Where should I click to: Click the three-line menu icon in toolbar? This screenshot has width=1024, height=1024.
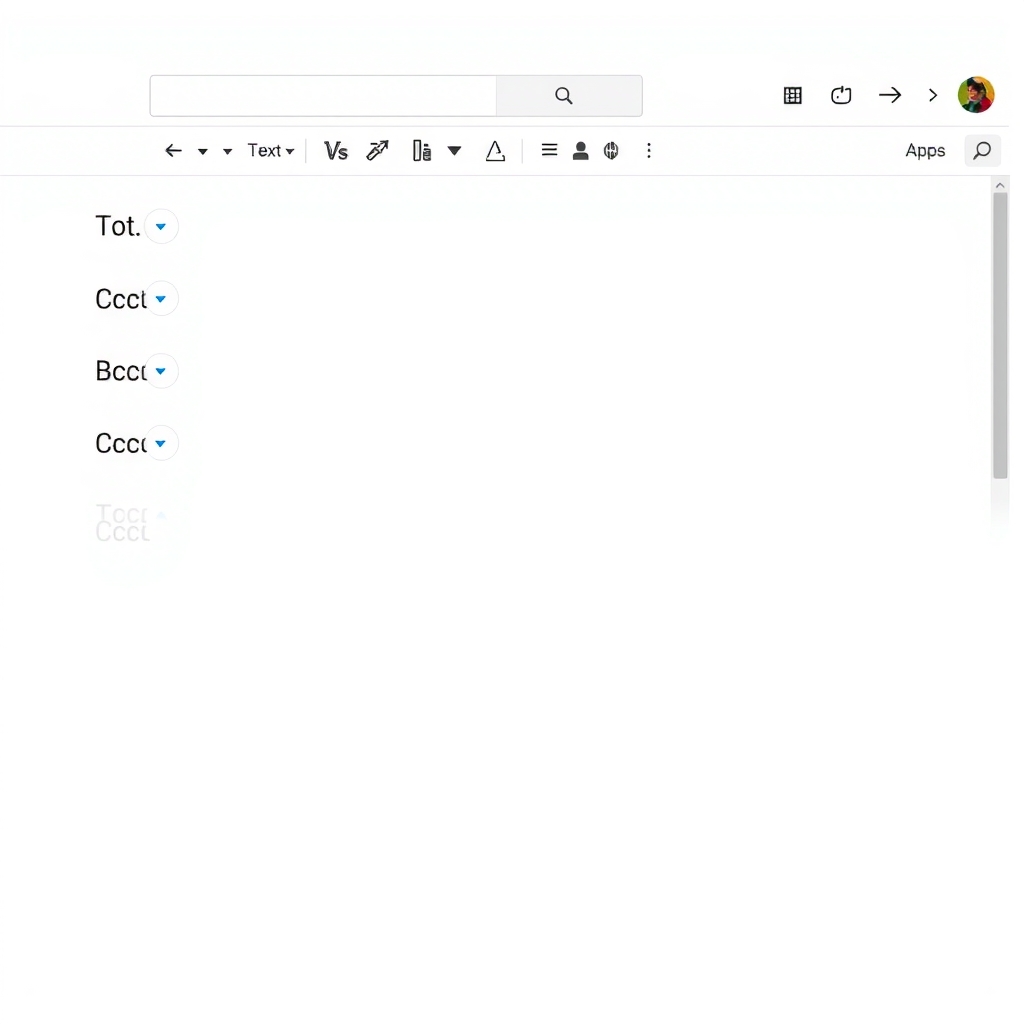[x=549, y=150]
